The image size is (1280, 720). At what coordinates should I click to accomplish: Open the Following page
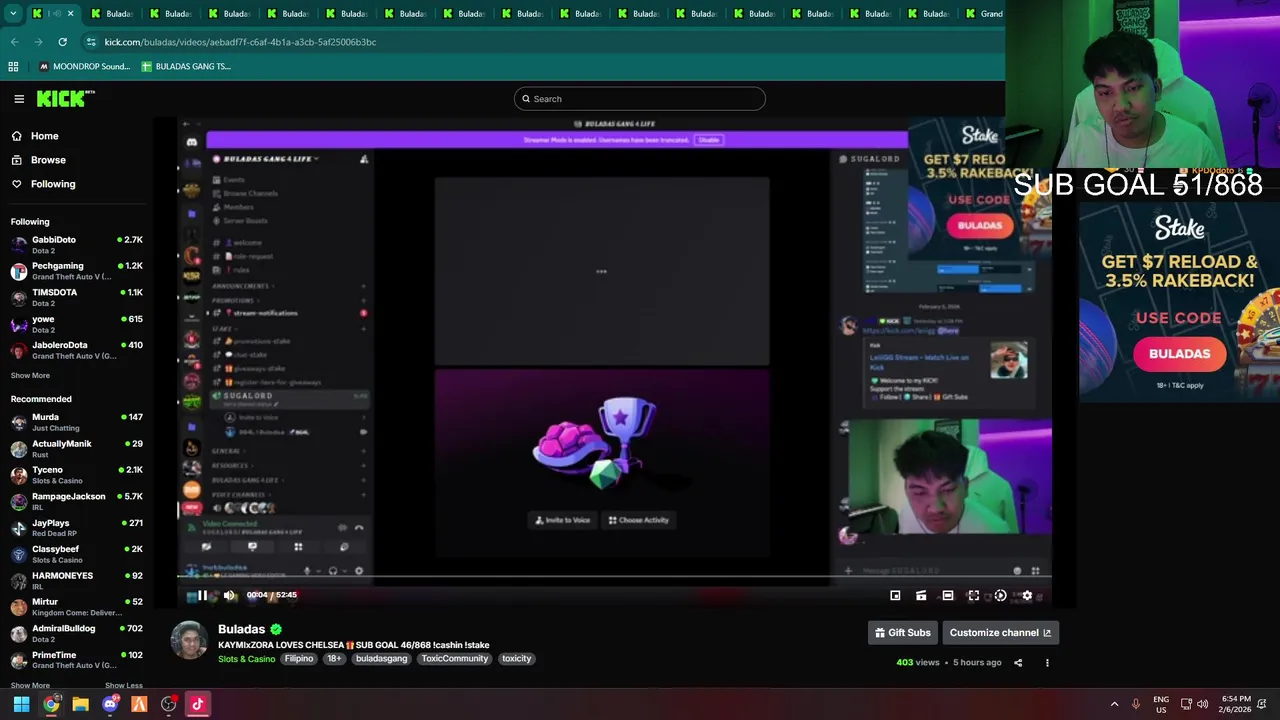coord(52,184)
